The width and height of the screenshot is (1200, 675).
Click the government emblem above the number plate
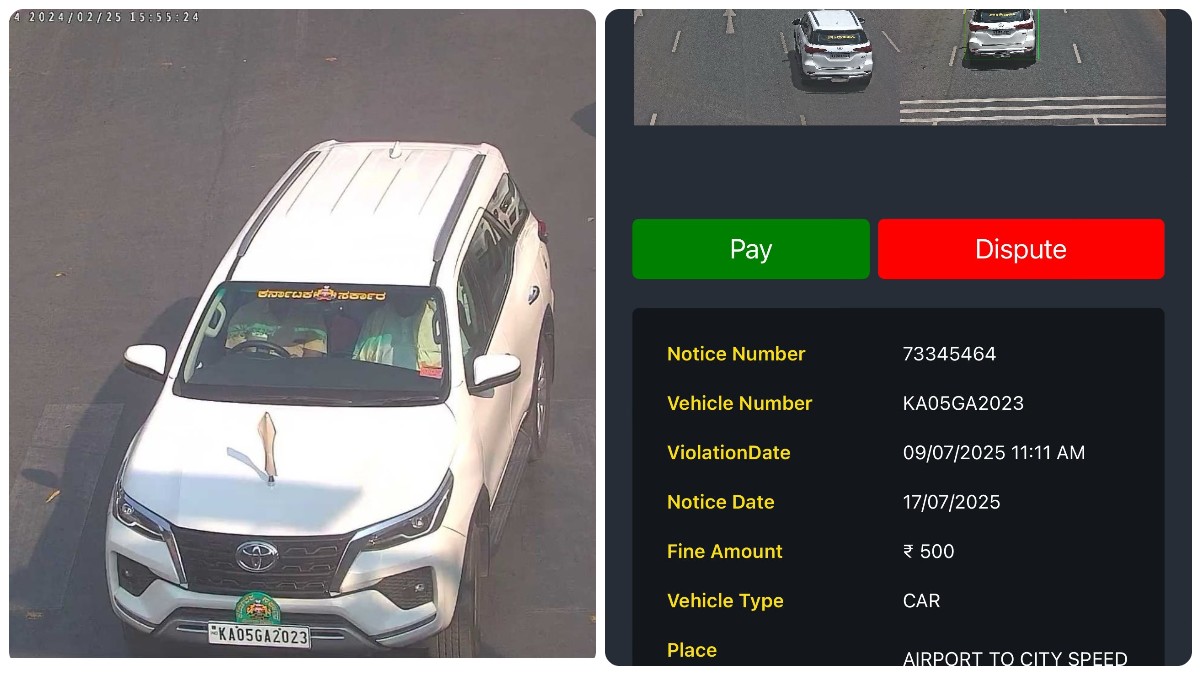pyautogui.click(x=258, y=607)
